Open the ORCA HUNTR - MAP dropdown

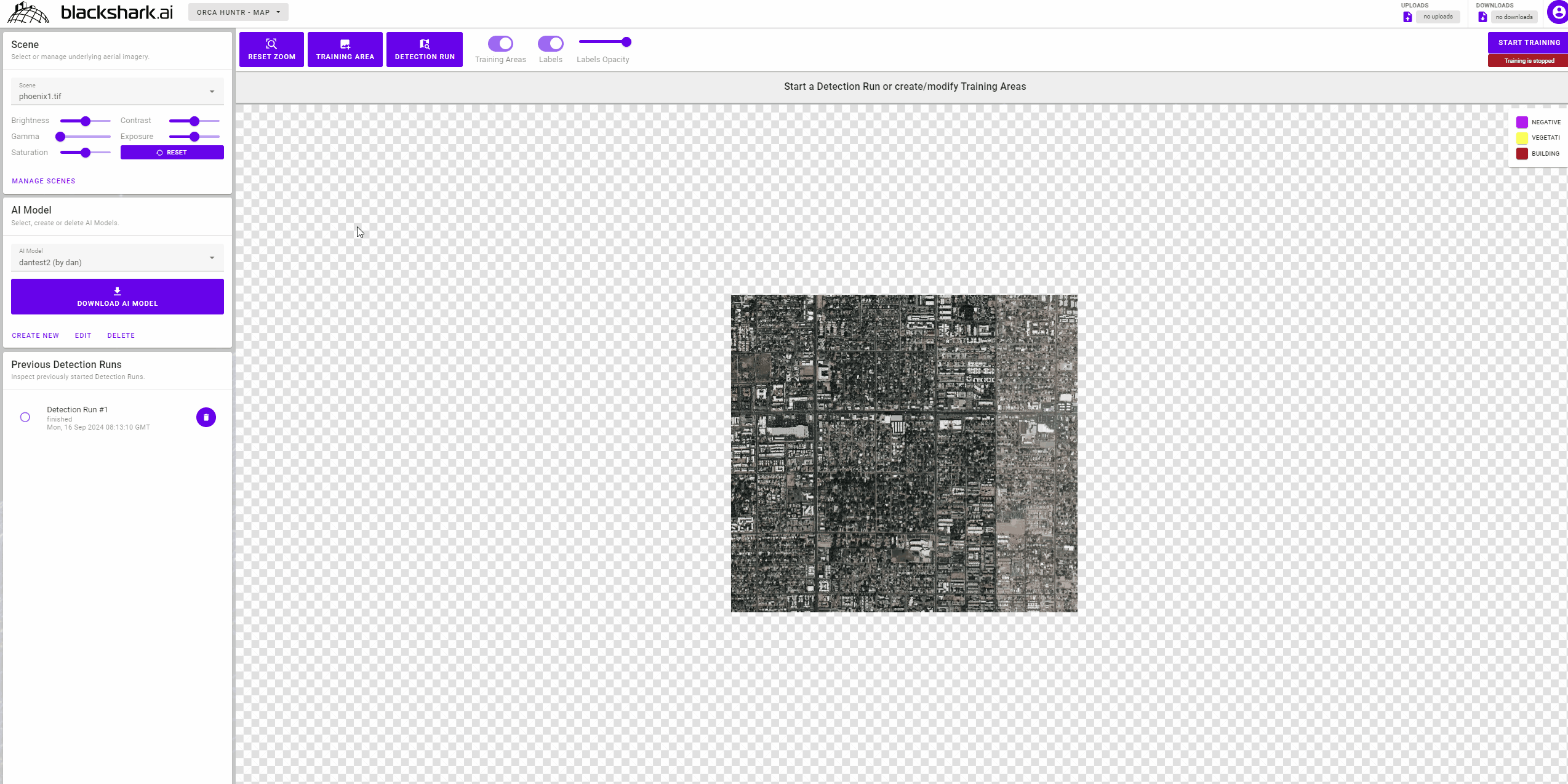coord(238,12)
